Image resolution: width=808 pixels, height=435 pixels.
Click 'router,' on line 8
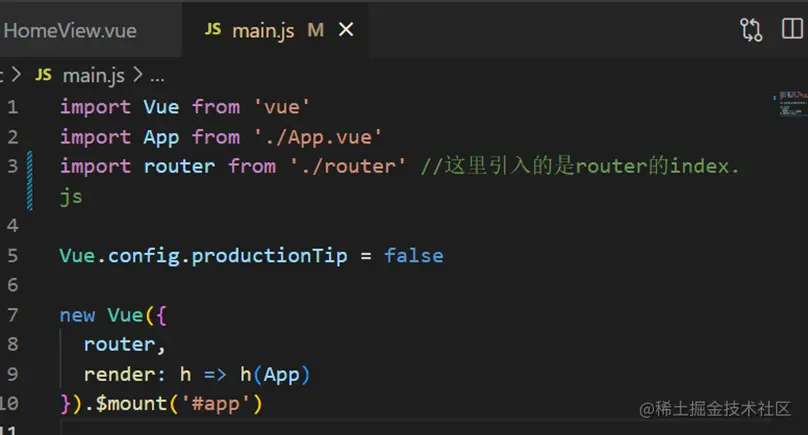pyautogui.click(x=125, y=345)
